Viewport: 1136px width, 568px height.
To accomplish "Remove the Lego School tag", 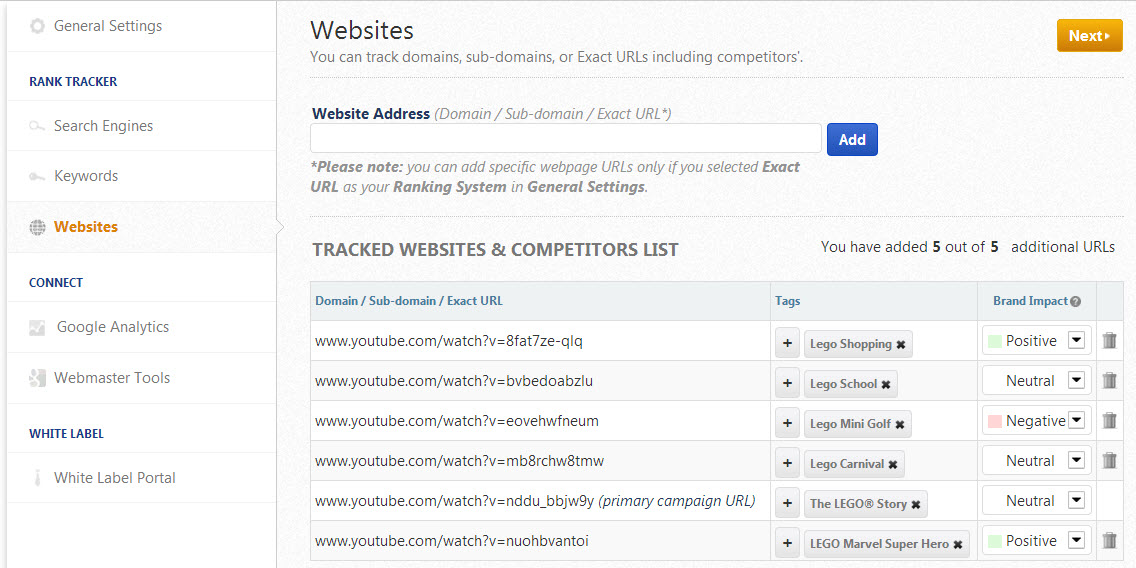I will (885, 385).
